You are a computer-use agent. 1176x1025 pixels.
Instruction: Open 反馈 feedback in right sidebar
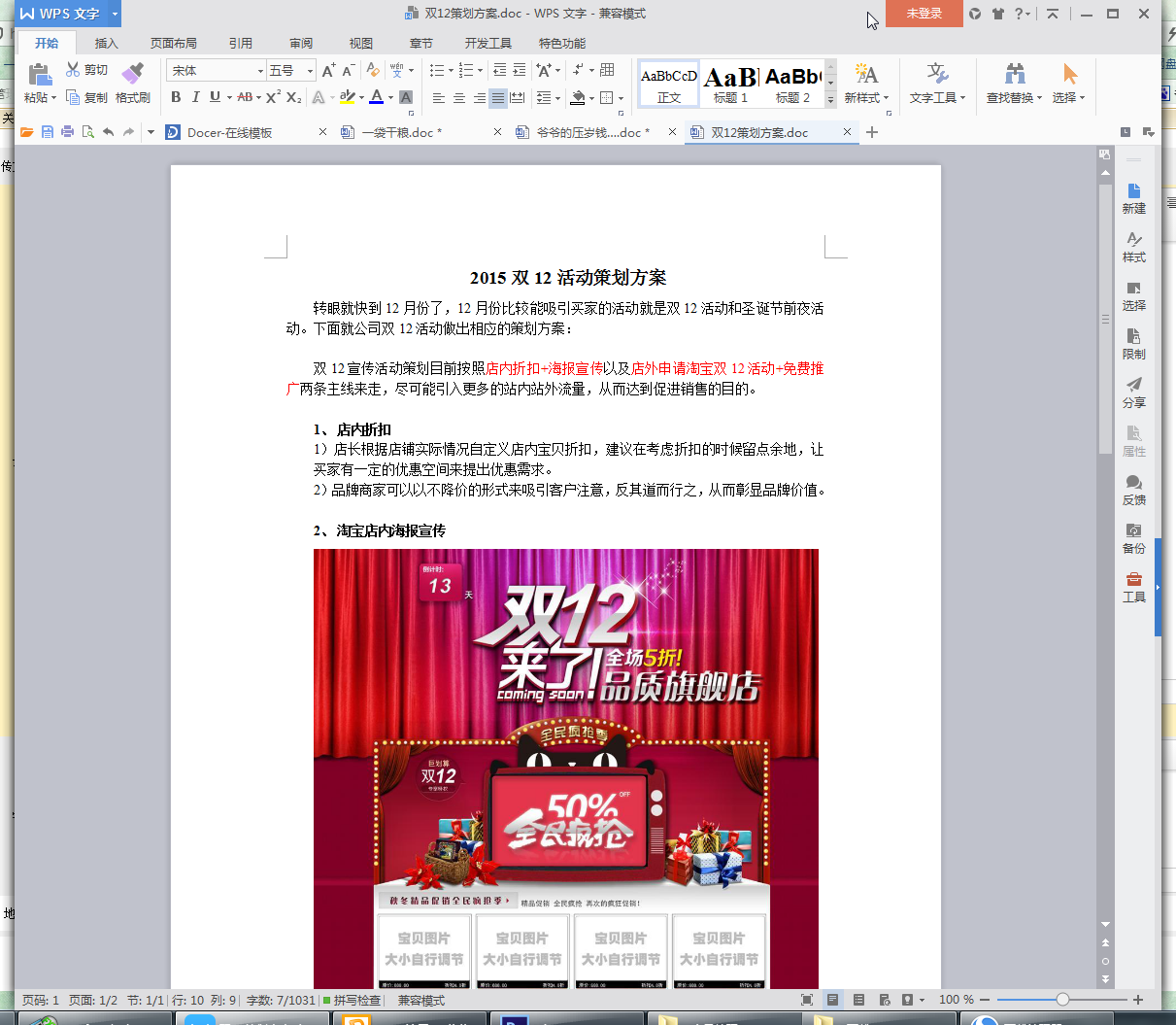coord(1133,491)
